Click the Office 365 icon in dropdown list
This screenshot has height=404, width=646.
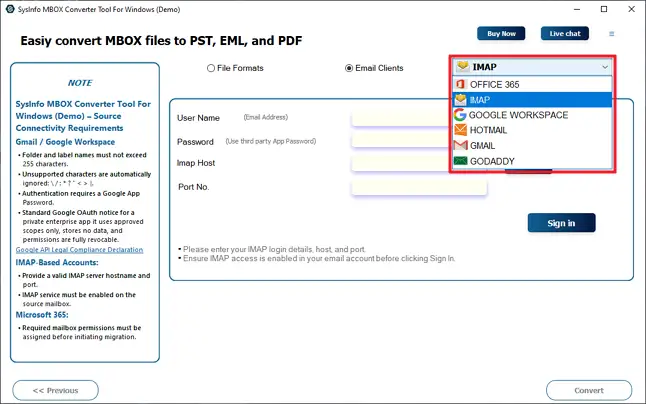point(460,84)
